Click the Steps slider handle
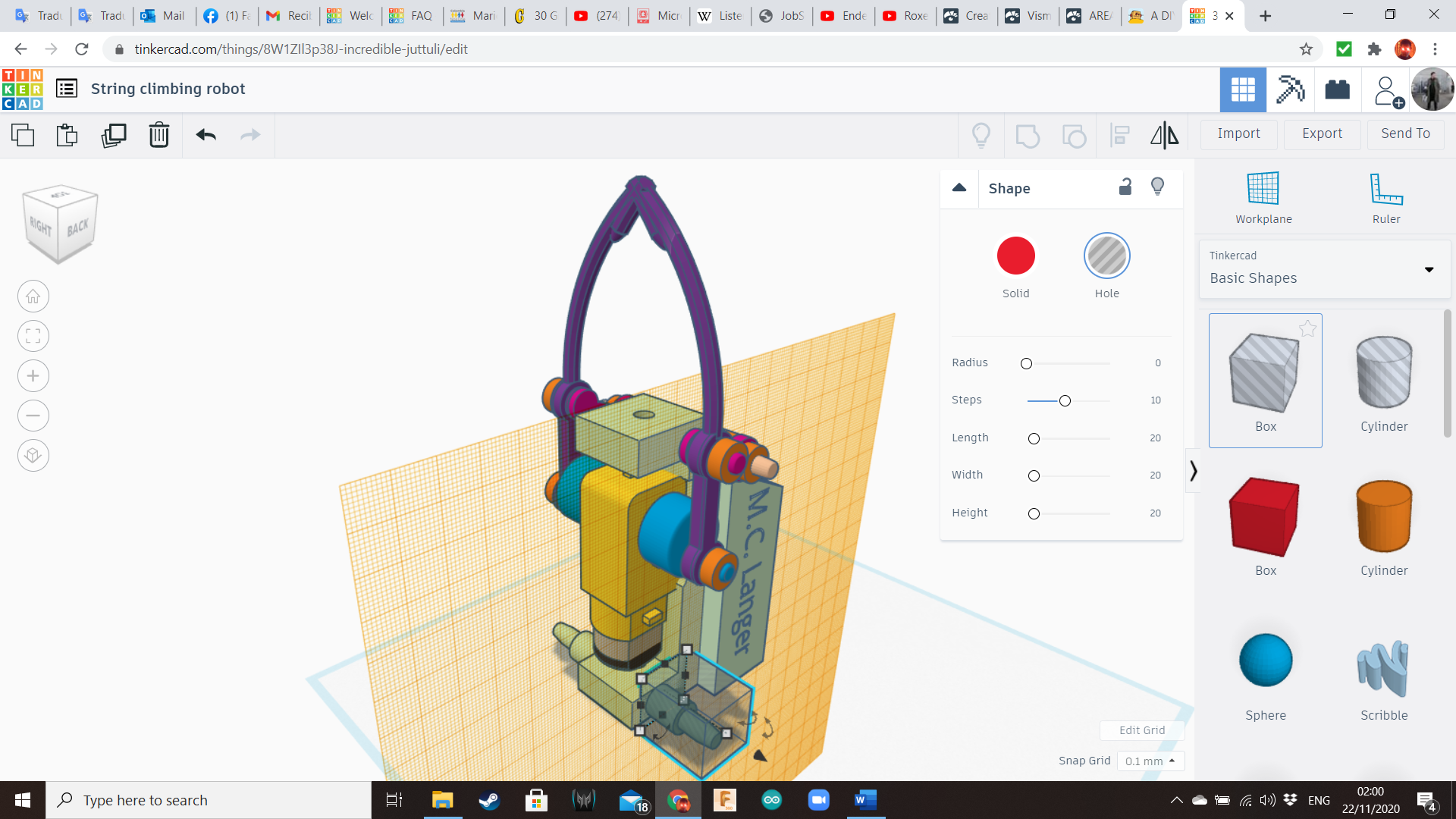 pyautogui.click(x=1065, y=400)
